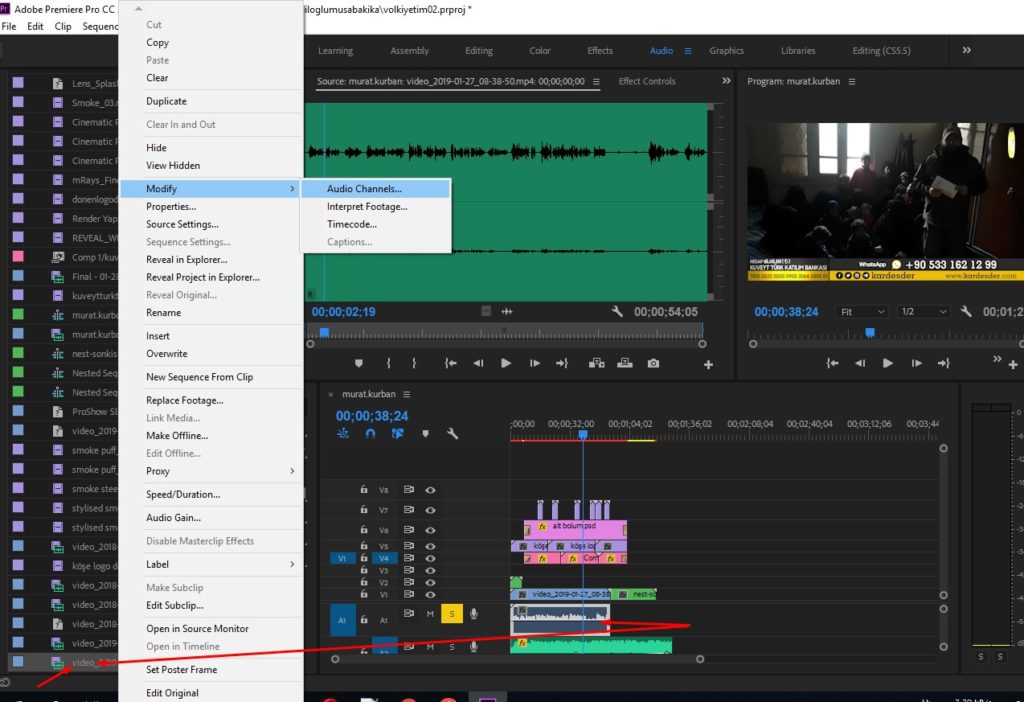Open the 1/2 playback resolution dropdown
The height and width of the screenshot is (702, 1024).
923,311
